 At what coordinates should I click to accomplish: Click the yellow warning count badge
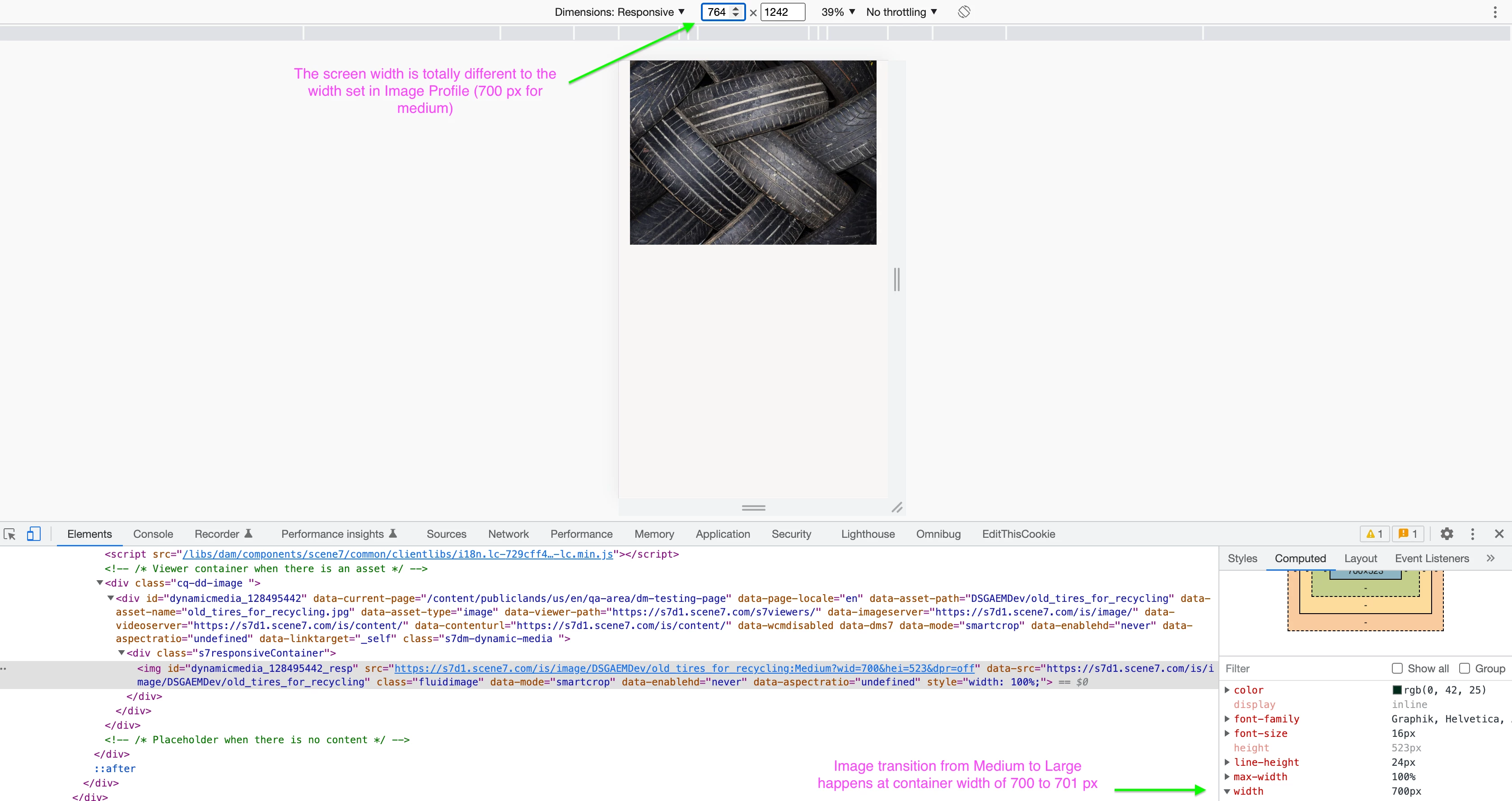coord(1375,534)
